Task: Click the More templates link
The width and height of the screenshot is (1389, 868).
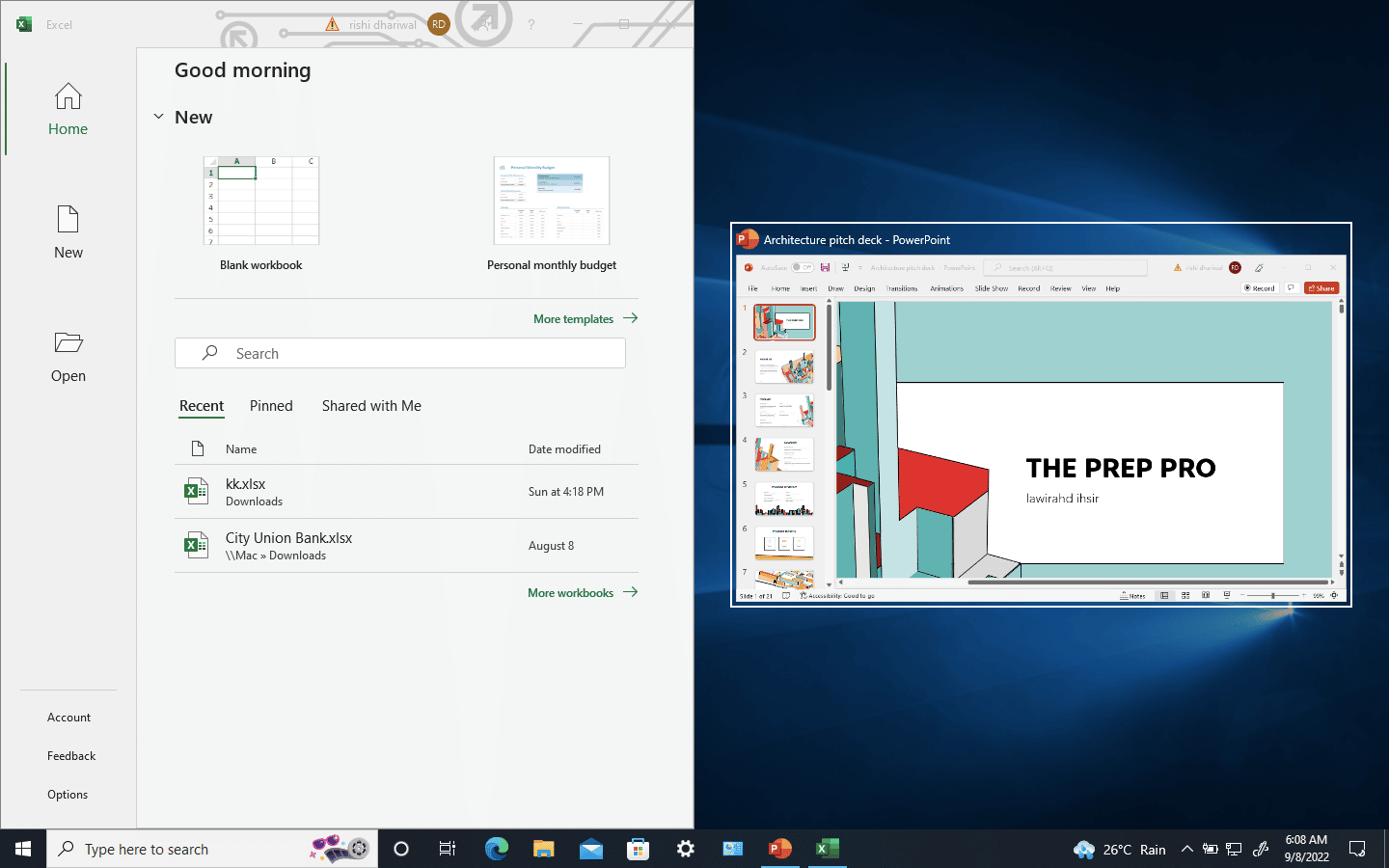Action: 586,319
